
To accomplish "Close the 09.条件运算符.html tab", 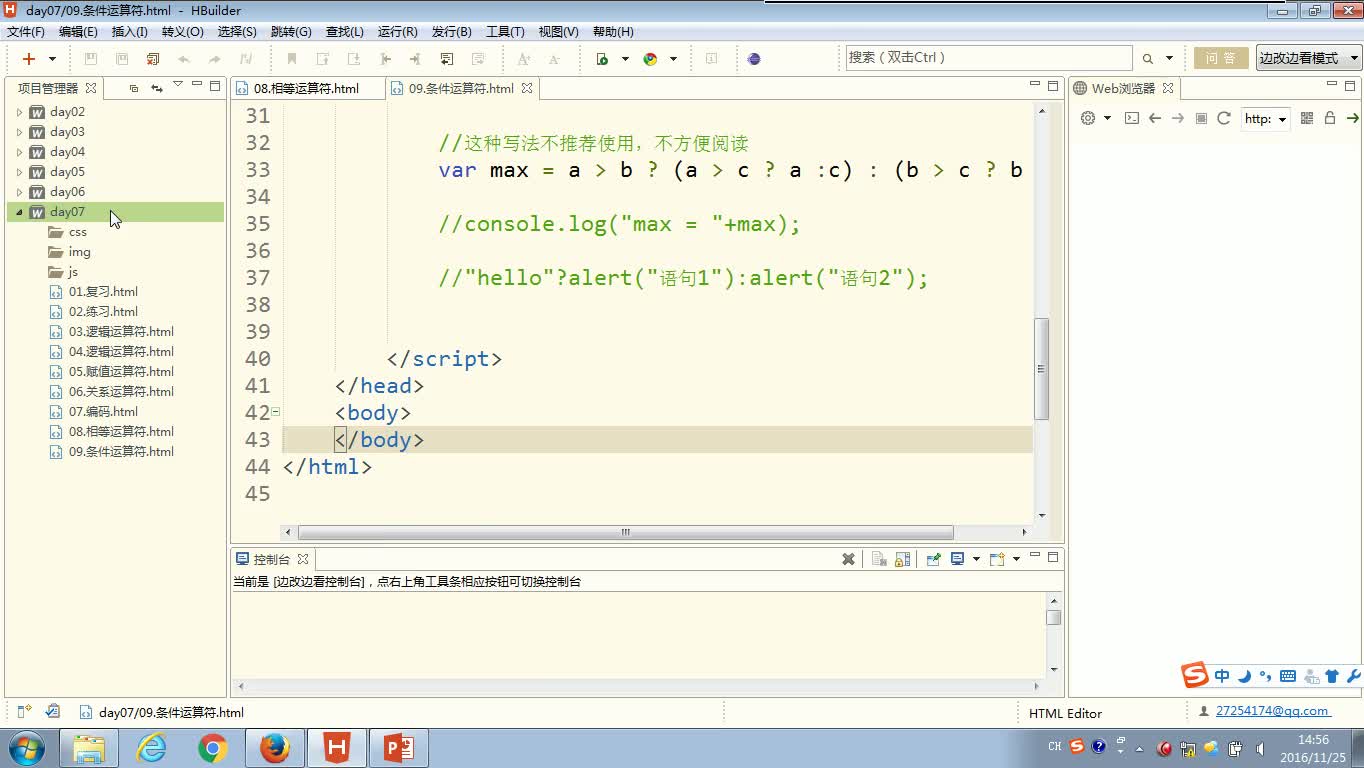I will [527, 88].
